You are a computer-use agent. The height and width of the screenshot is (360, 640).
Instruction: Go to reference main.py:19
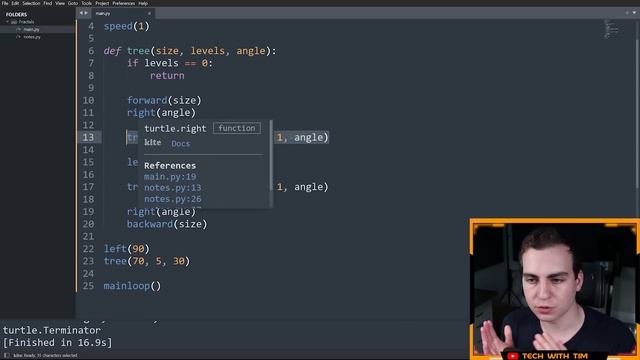(x=170, y=177)
